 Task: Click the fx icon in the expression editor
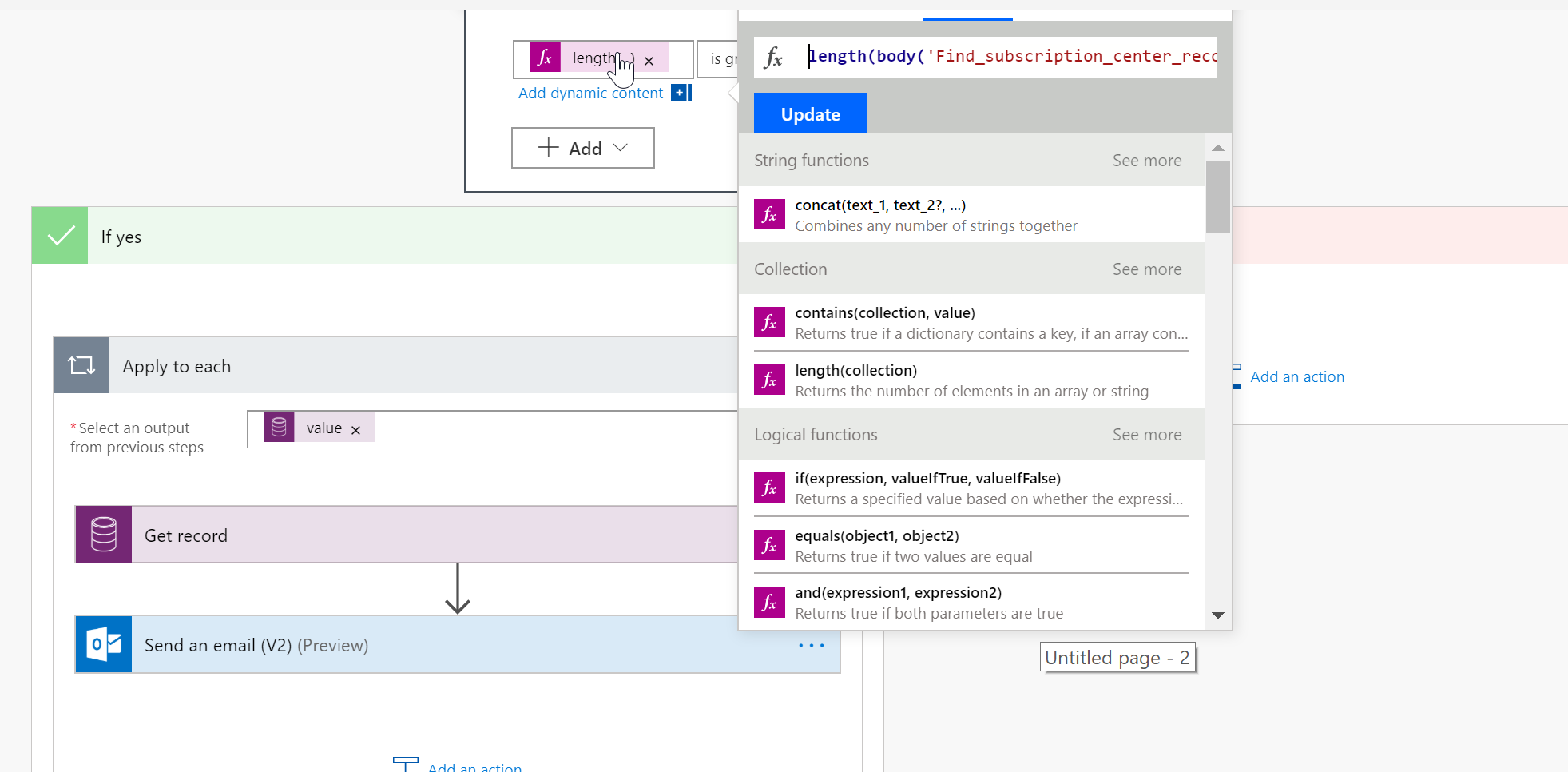coord(772,57)
